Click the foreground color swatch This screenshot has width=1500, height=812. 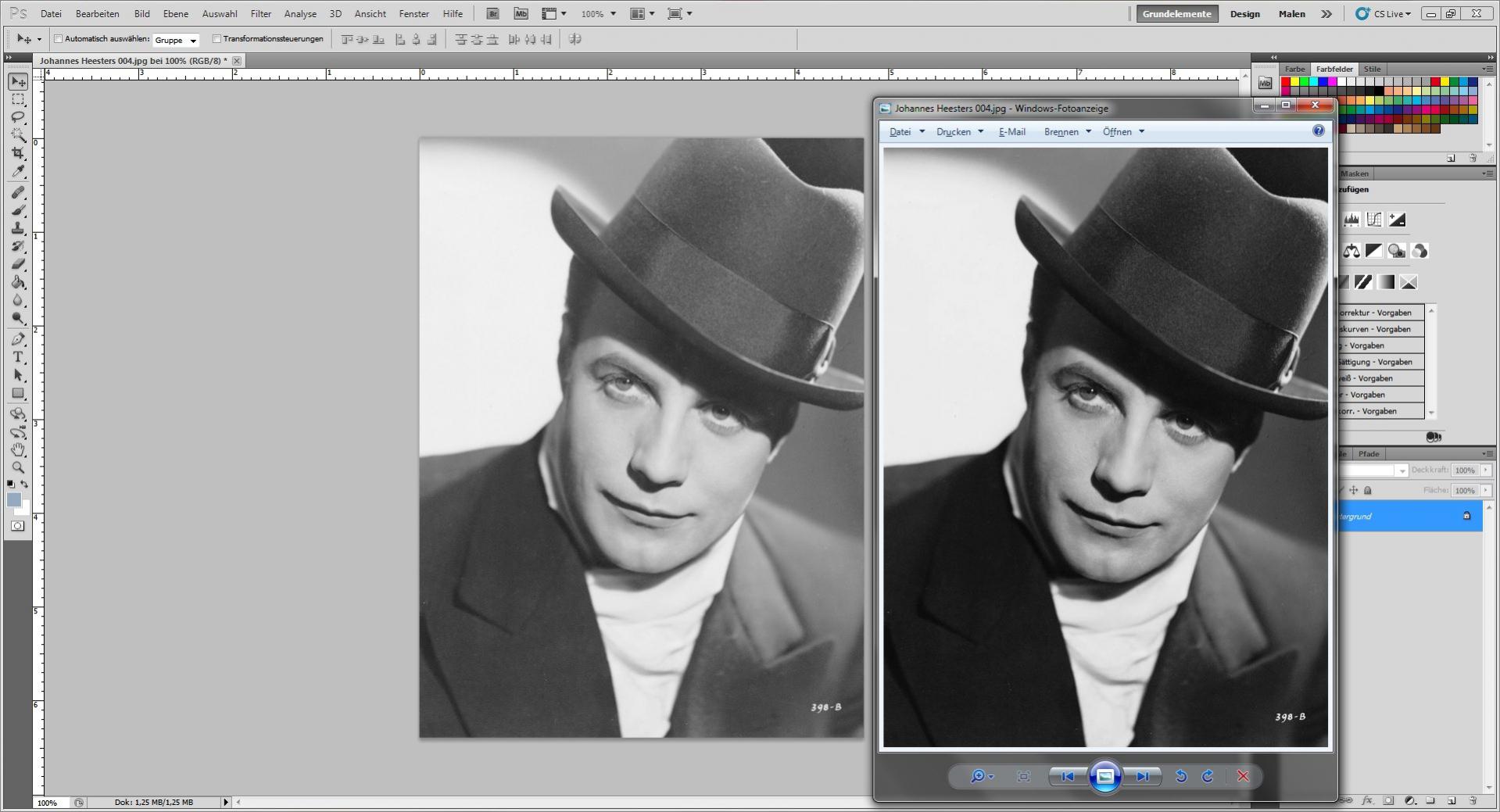pyautogui.click(x=13, y=500)
